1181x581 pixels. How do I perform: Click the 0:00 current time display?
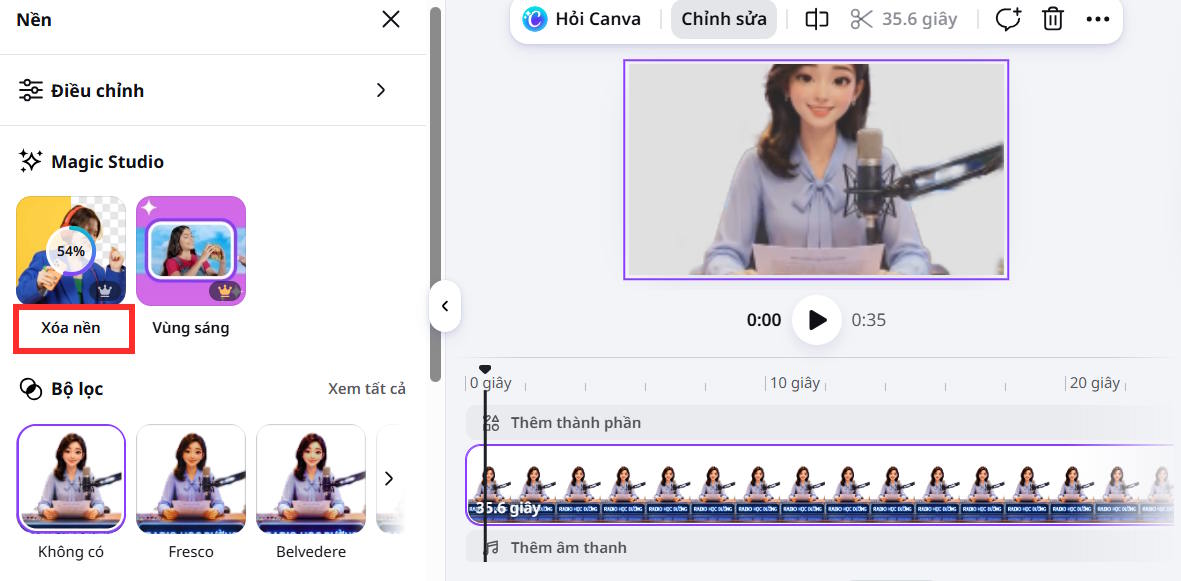click(764, 320)
